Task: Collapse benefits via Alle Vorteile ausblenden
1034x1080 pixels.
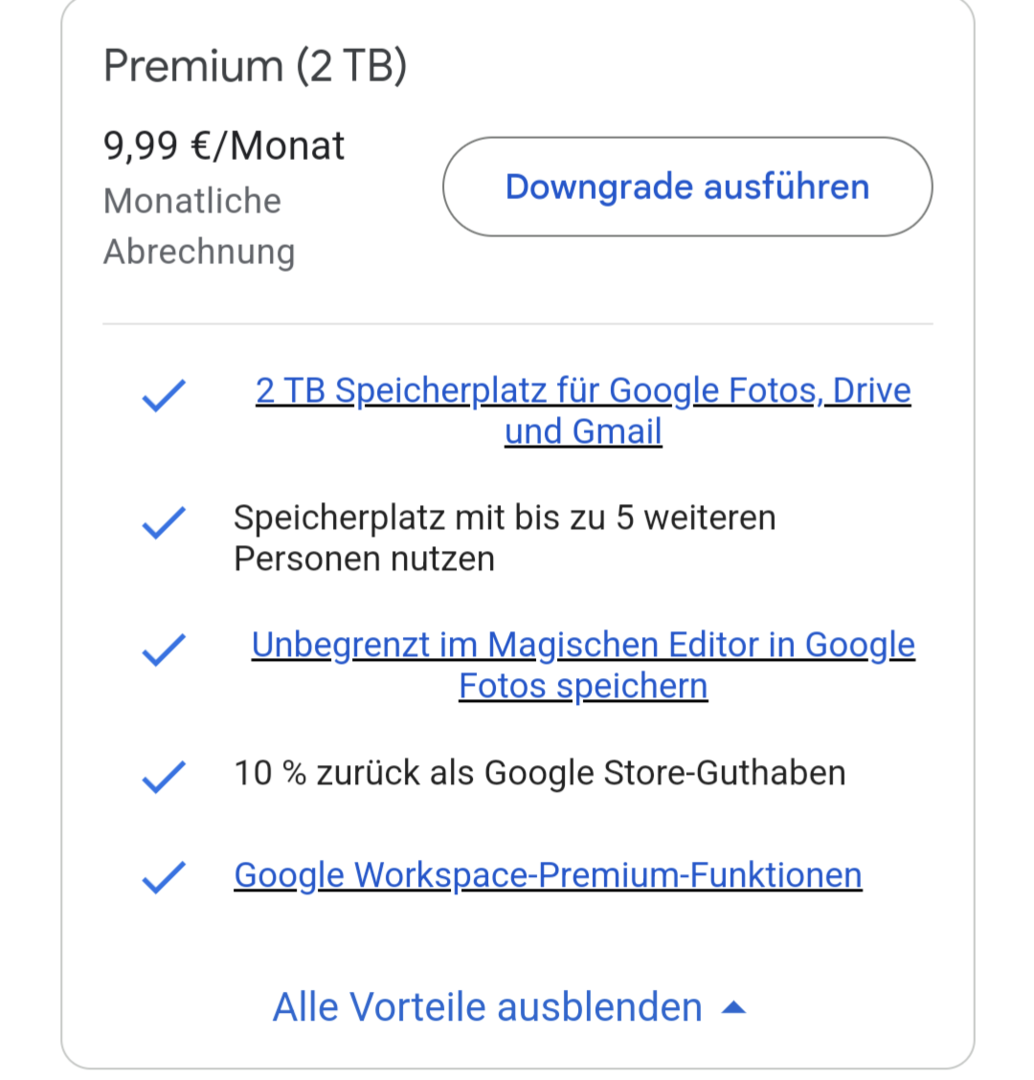Action: [x=487, y=1007]
